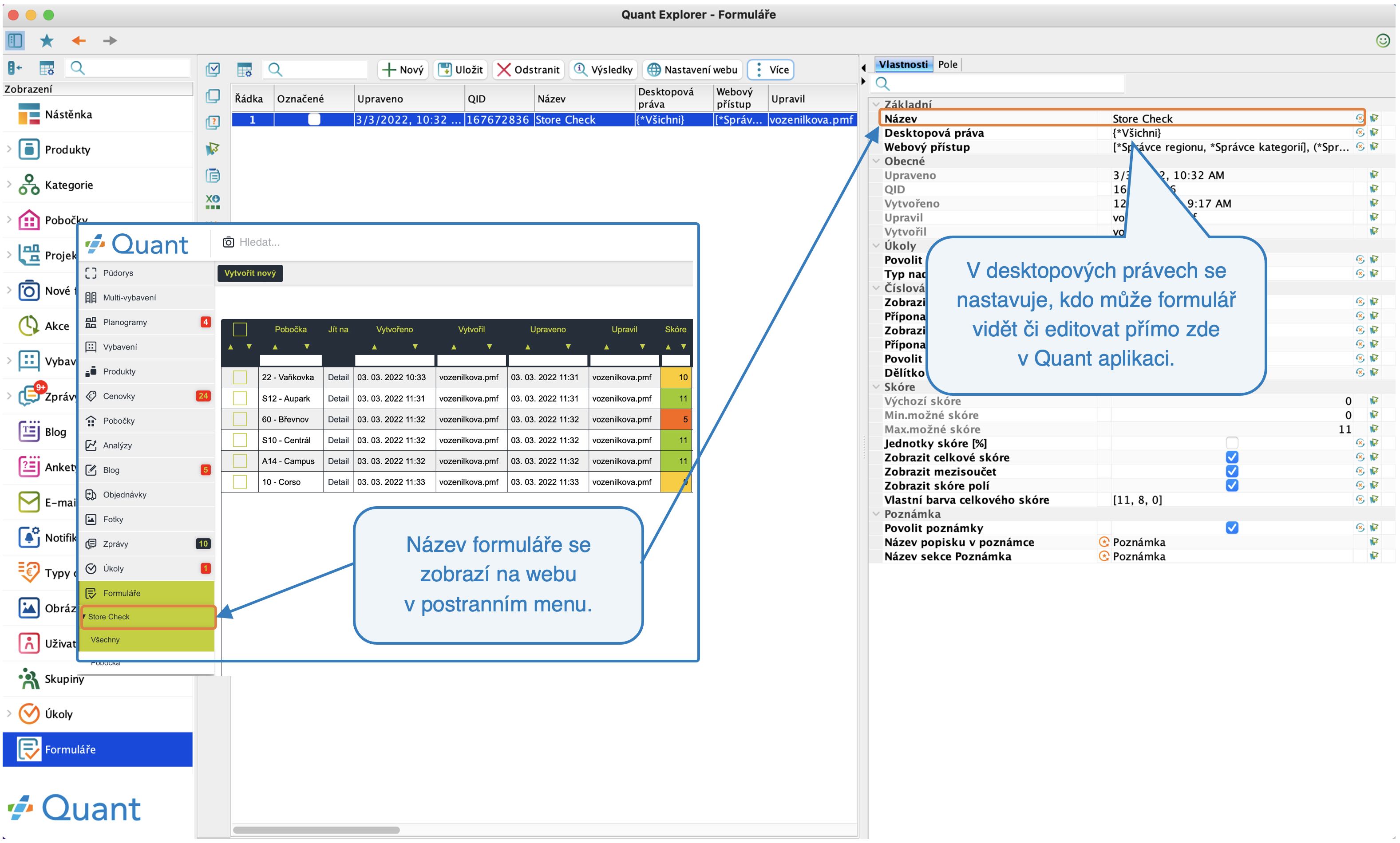Open Úkoly in the left sidebar

point(98,714)
